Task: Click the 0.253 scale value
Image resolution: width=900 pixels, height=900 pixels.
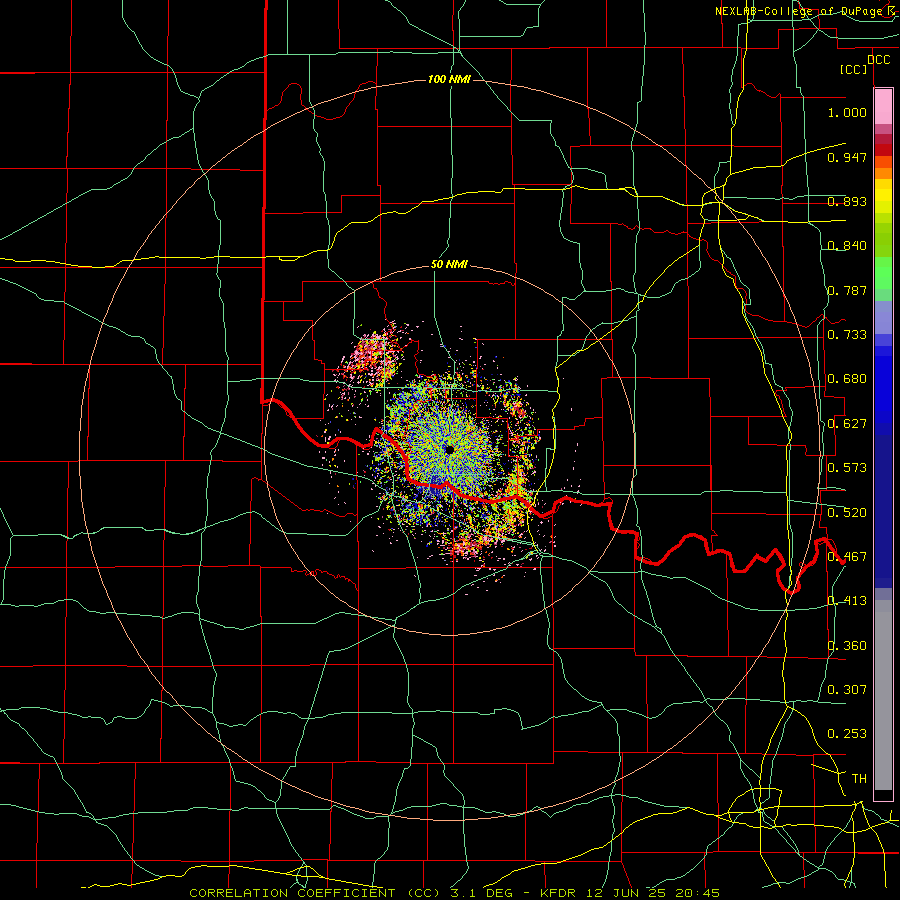Action: tap(847, 734)
